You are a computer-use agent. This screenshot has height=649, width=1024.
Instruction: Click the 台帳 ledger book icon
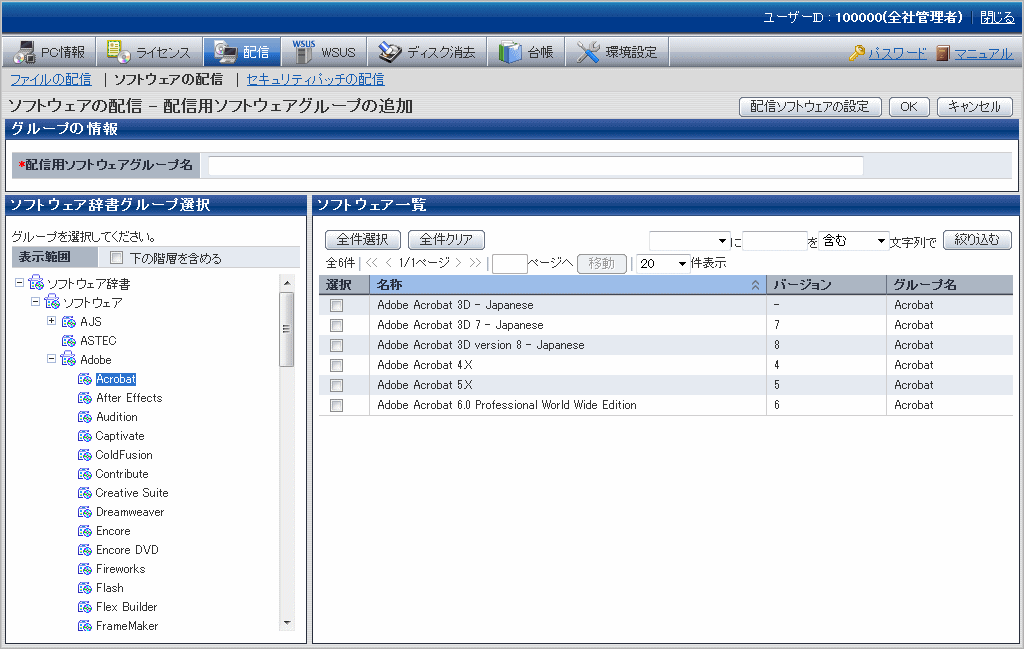tap(510, 52)
